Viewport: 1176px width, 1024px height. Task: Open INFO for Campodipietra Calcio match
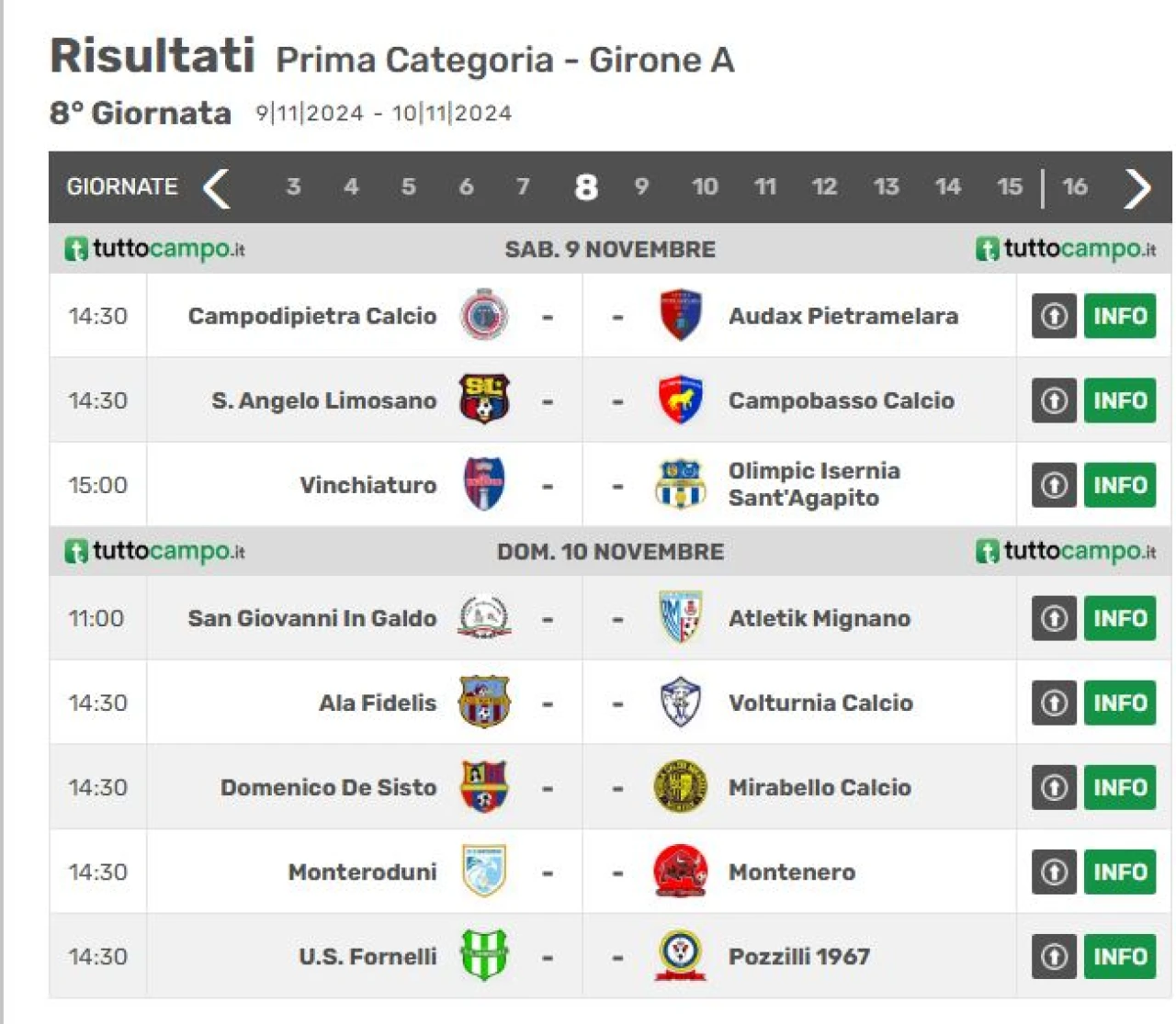(x=1120, y=316)
